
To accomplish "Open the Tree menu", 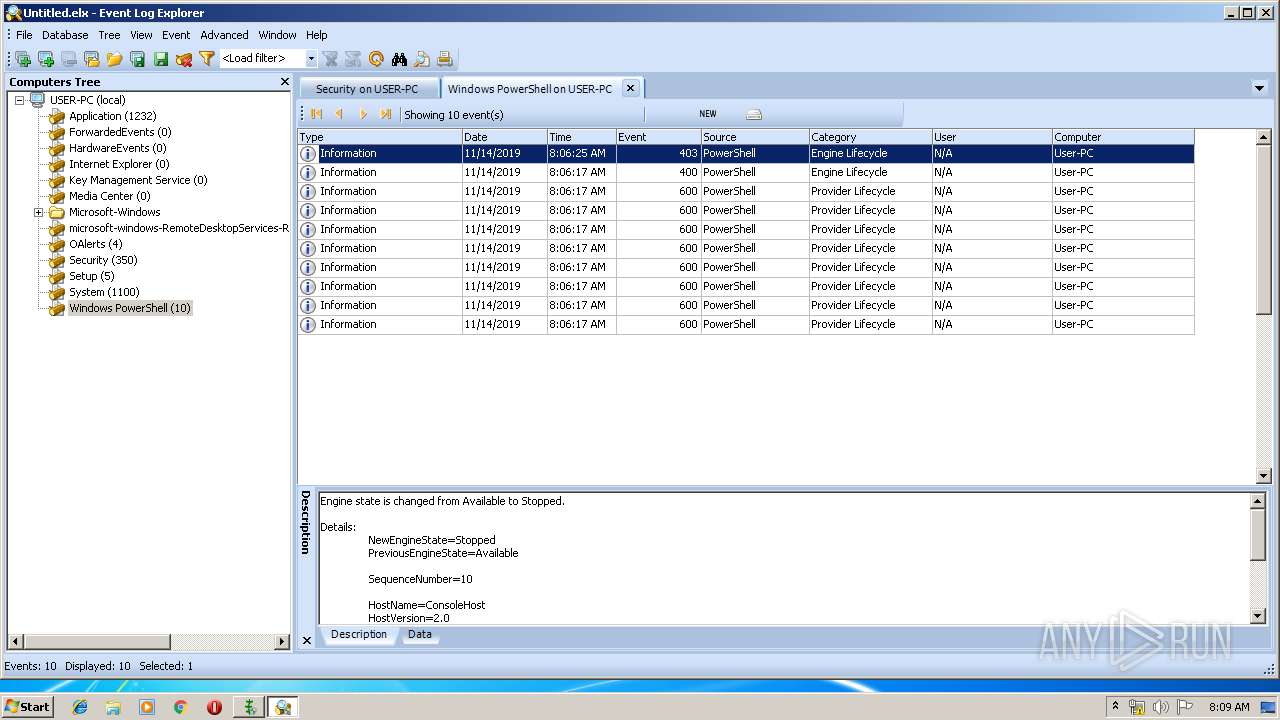I will 109,35.
